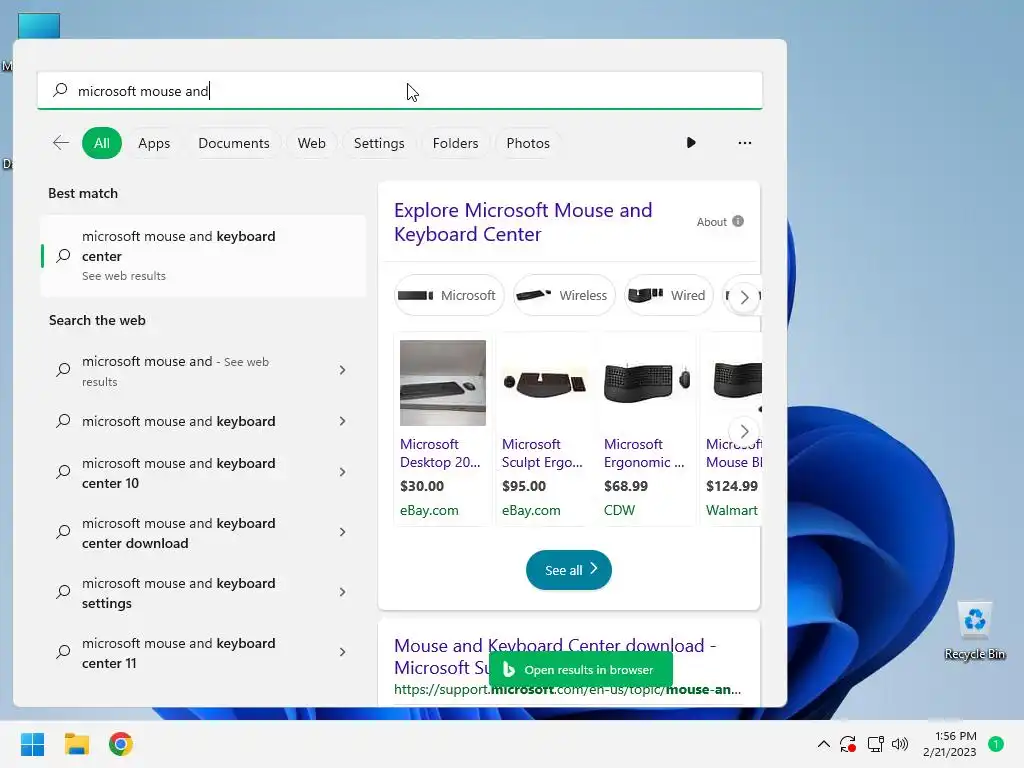1024x768 pixels.
Task: Click the search text input field
Action: click(400, 91)
